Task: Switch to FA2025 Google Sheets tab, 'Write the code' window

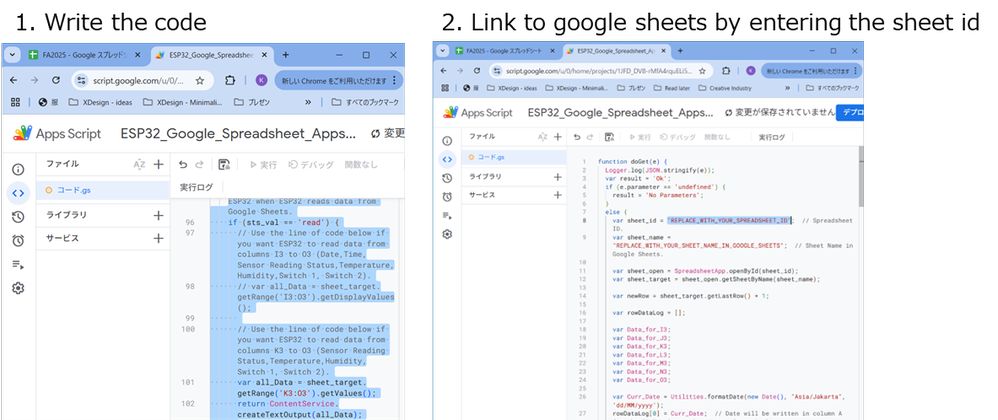Action: (x=85, y=55)
